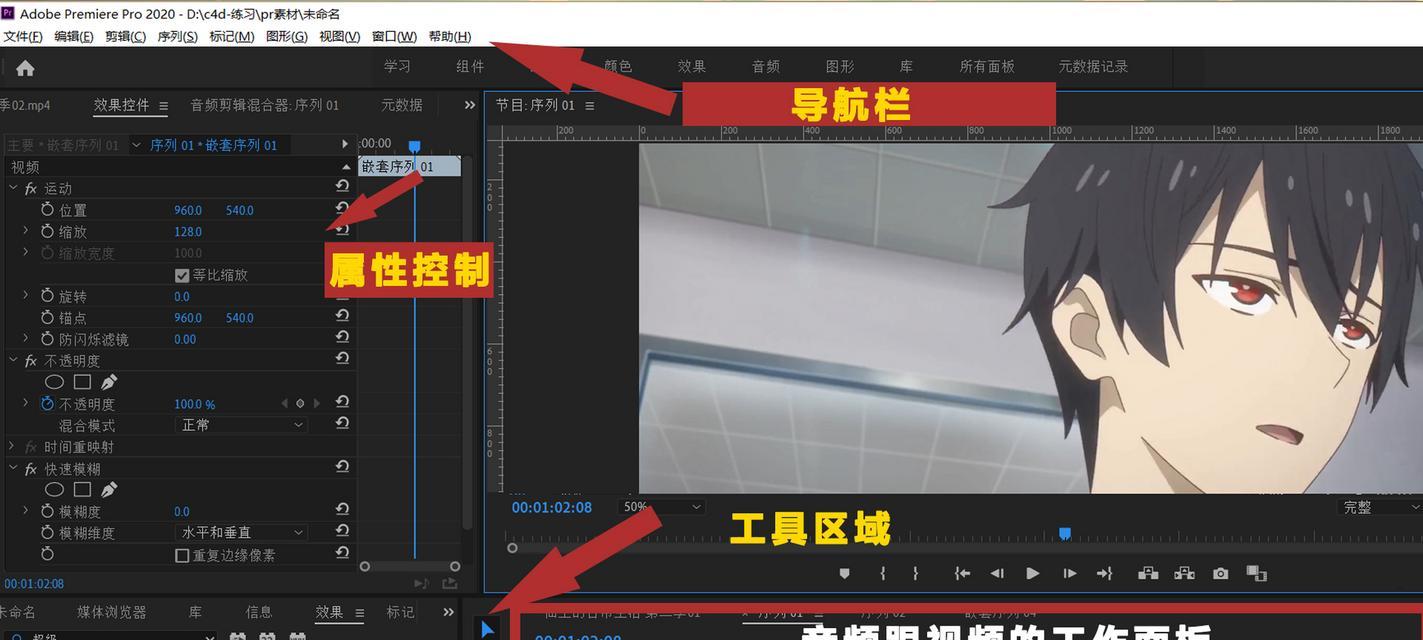This screenshot has height=640, width=1423.
Task: Create rectangle mask under 快速模糊 effect
Action: click(82, 490)
